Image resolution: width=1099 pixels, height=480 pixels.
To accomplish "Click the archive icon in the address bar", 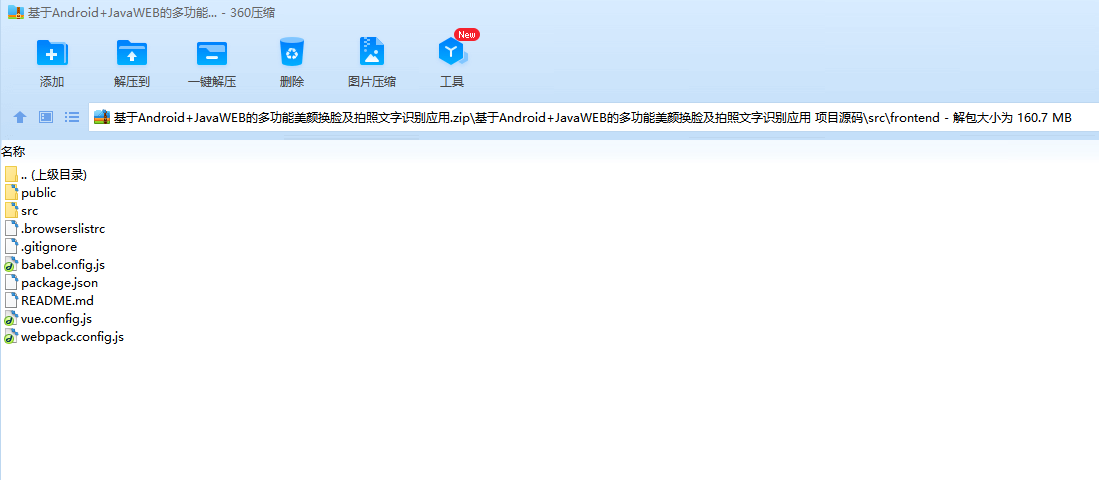I will 102,117.
